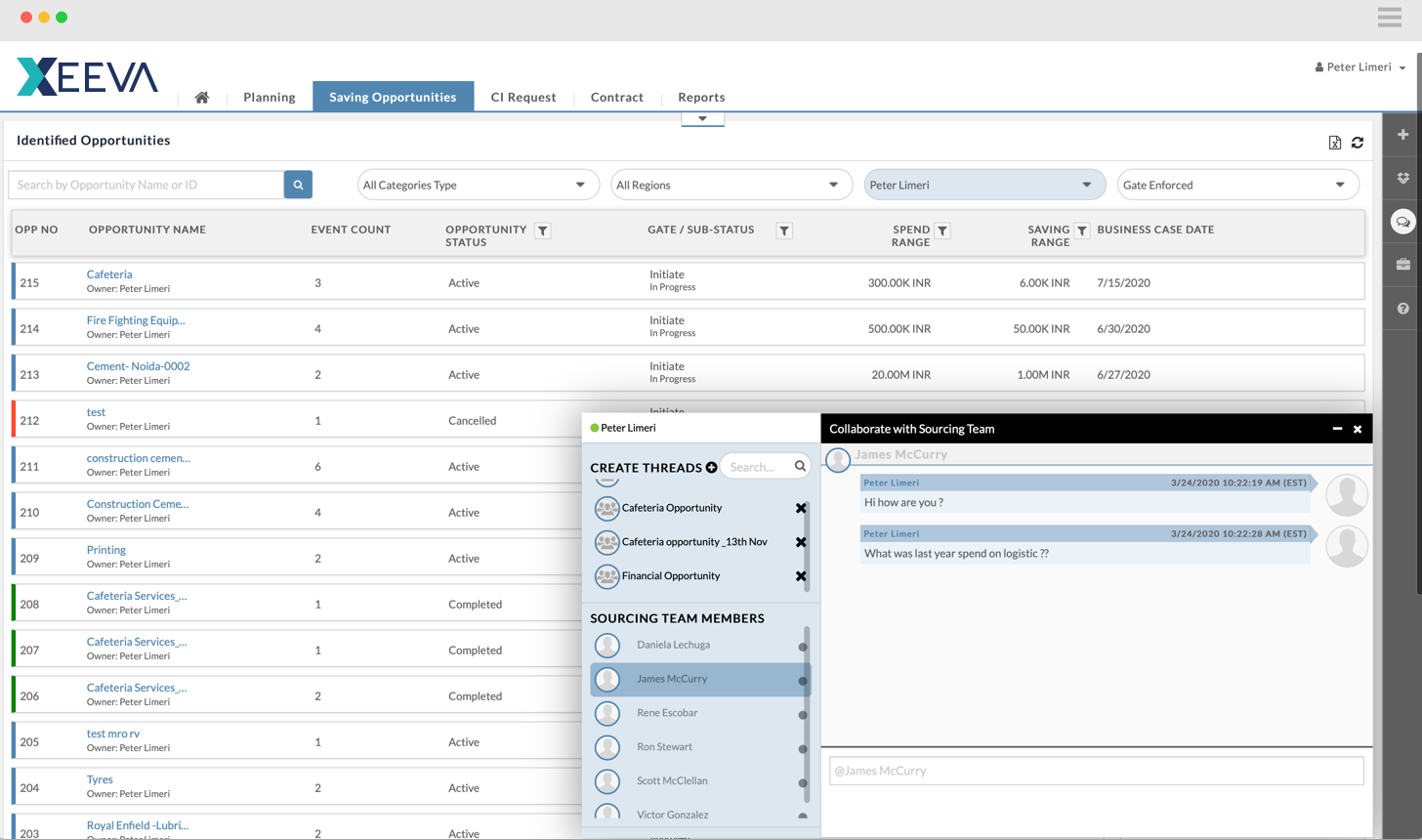Screen dimensions: 1422x840
Task: Click the plus icon in right sidebar
Action: pyautogui.click(x=1403, y=135)
